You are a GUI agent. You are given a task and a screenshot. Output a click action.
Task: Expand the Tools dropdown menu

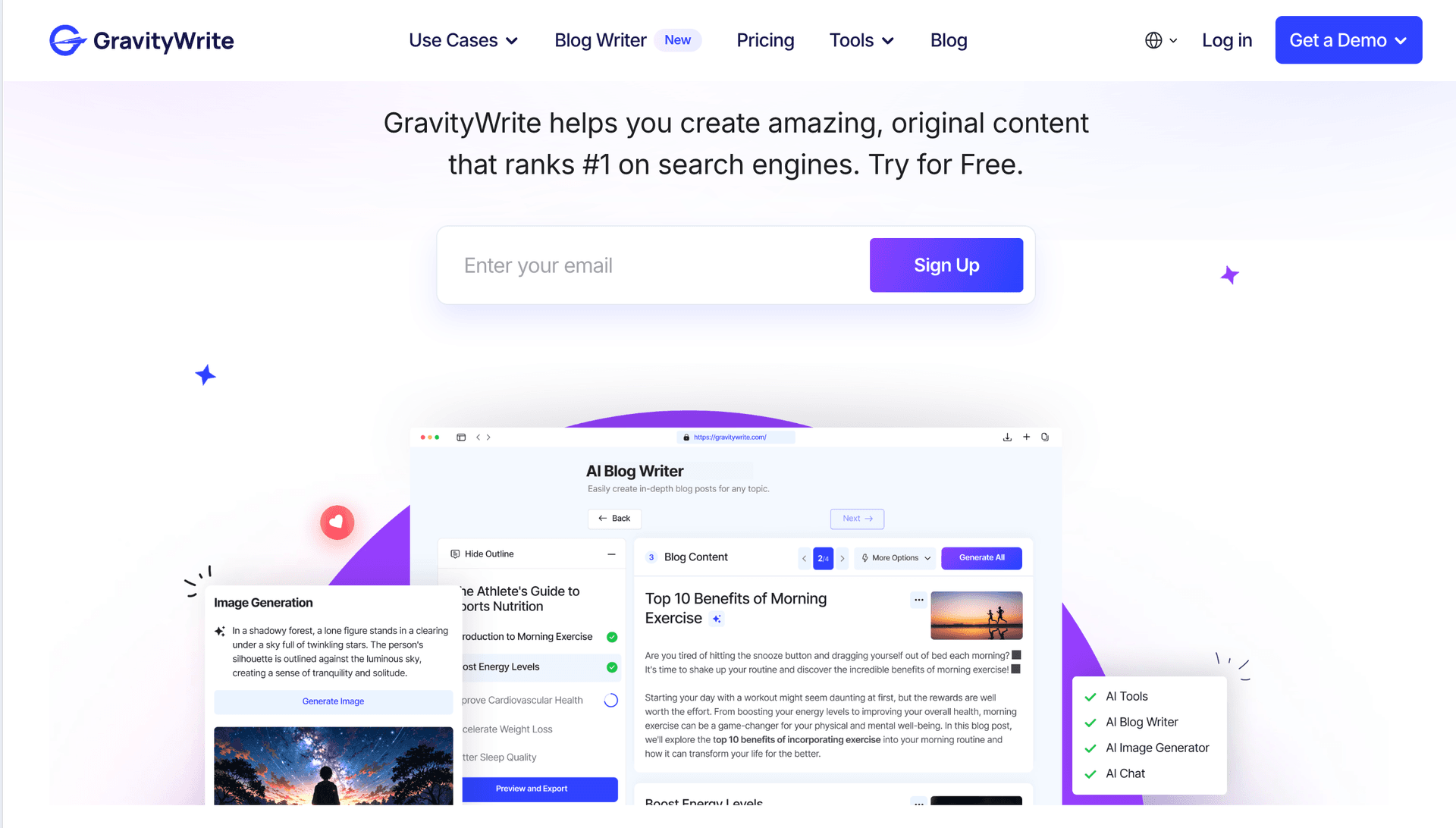click(x=862, y=40)
